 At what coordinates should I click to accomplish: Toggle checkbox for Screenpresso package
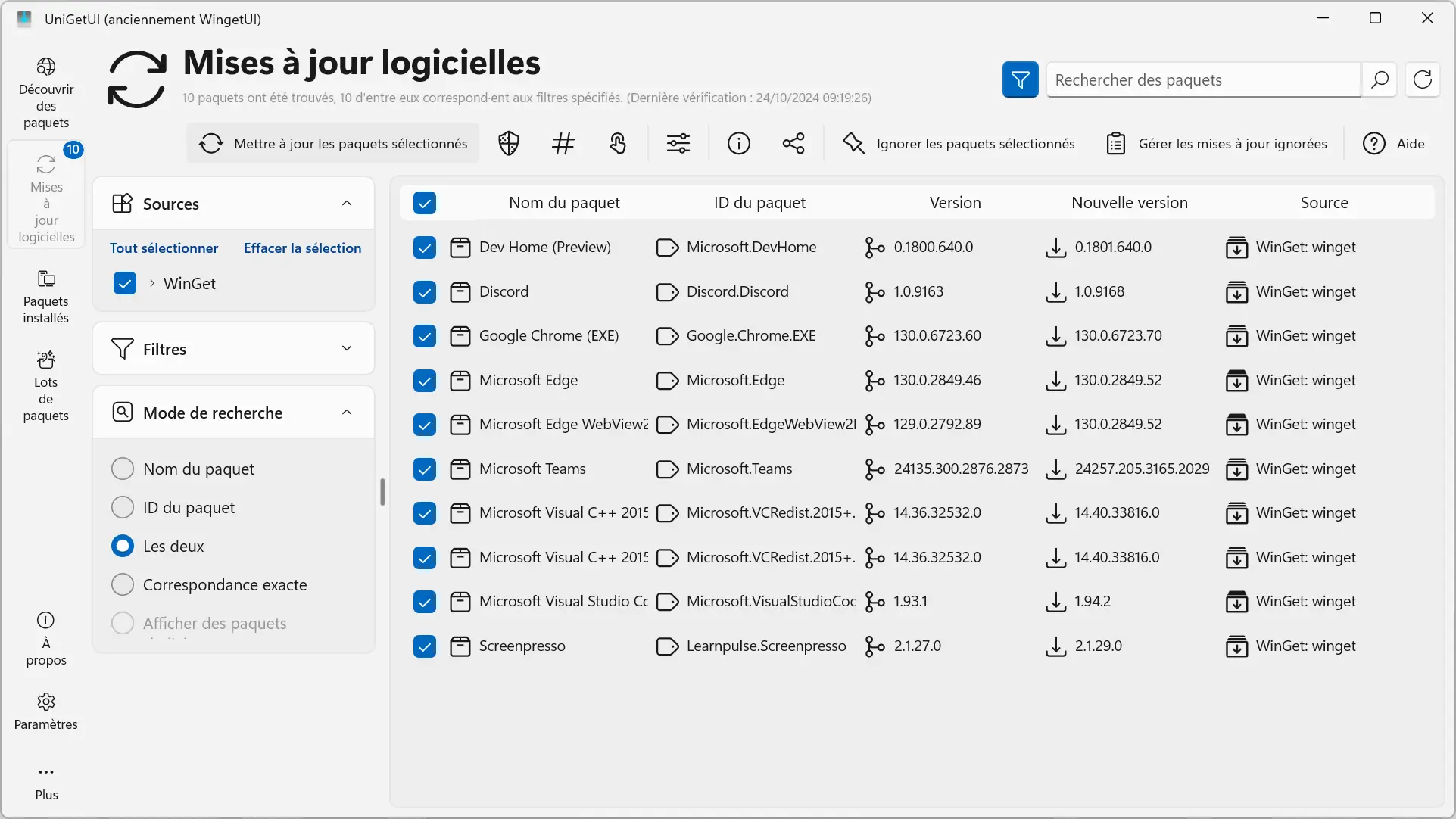425,645
